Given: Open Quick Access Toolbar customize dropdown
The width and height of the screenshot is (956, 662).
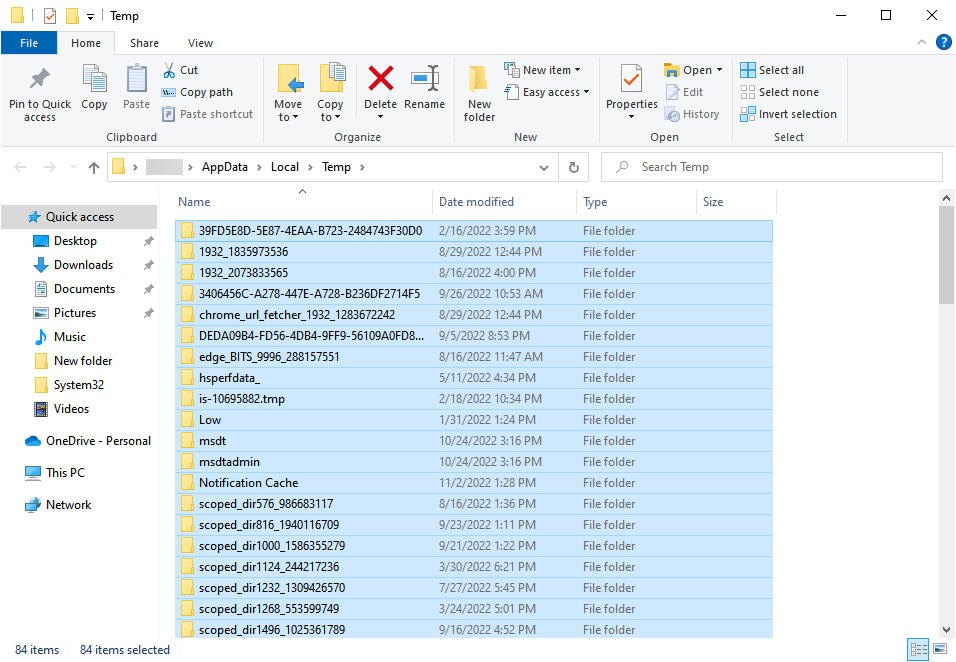Looking at the screenshot, I should point(90,16).
